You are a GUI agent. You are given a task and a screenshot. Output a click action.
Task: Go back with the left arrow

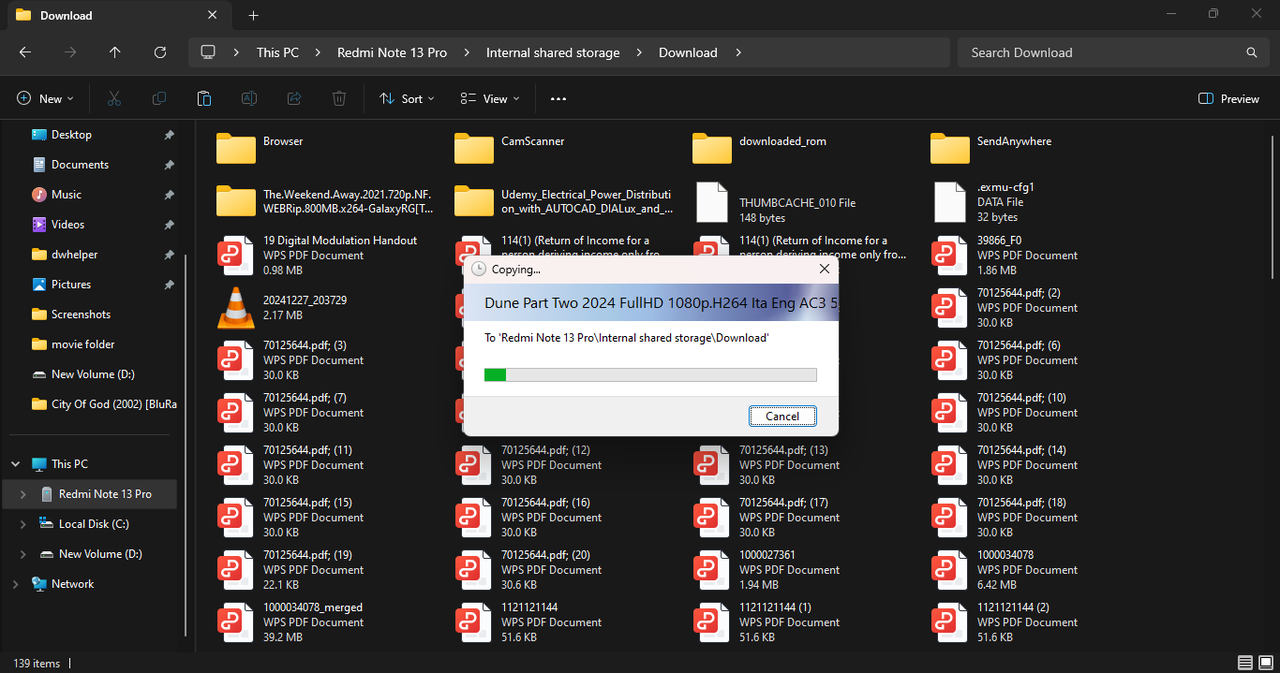[25, 52]
